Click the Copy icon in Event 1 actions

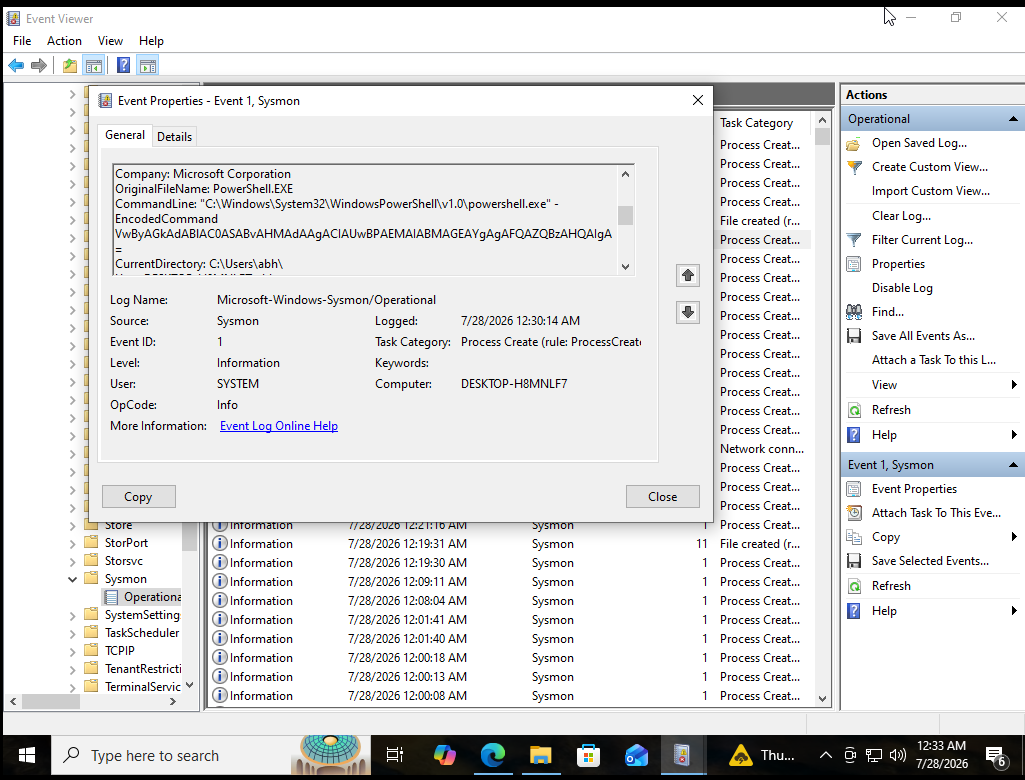pyautogui.click(x=854, y=537)
